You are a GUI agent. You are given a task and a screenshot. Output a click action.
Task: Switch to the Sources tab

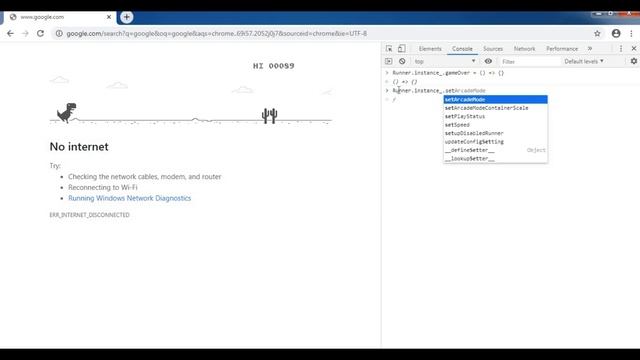pos(493,49)
